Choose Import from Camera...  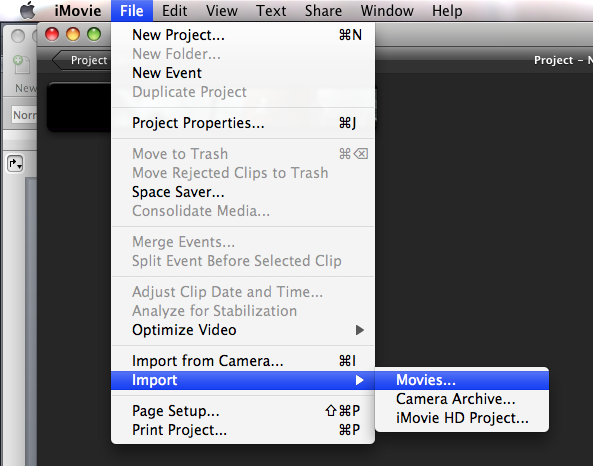(x=243, y=361)
